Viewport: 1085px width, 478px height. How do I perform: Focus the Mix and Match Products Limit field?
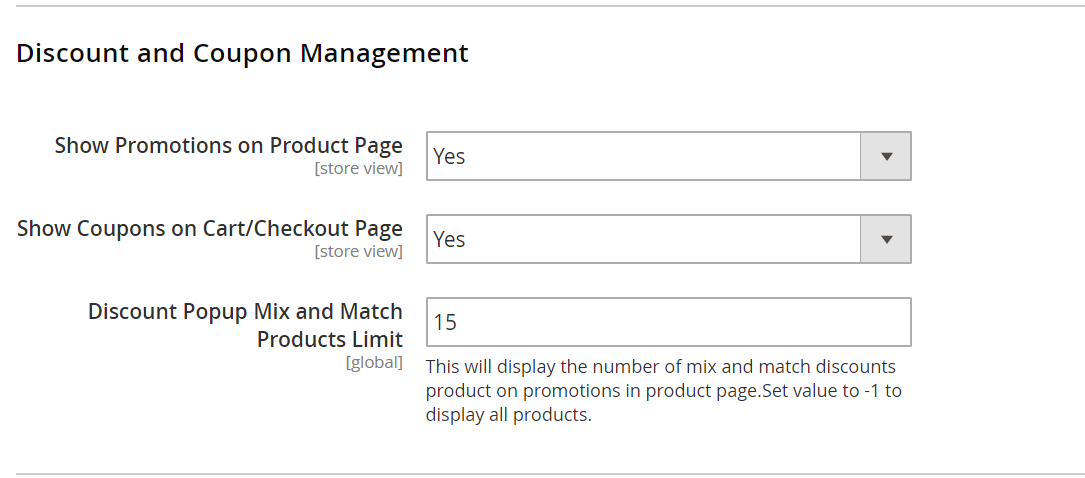[668, 322]
